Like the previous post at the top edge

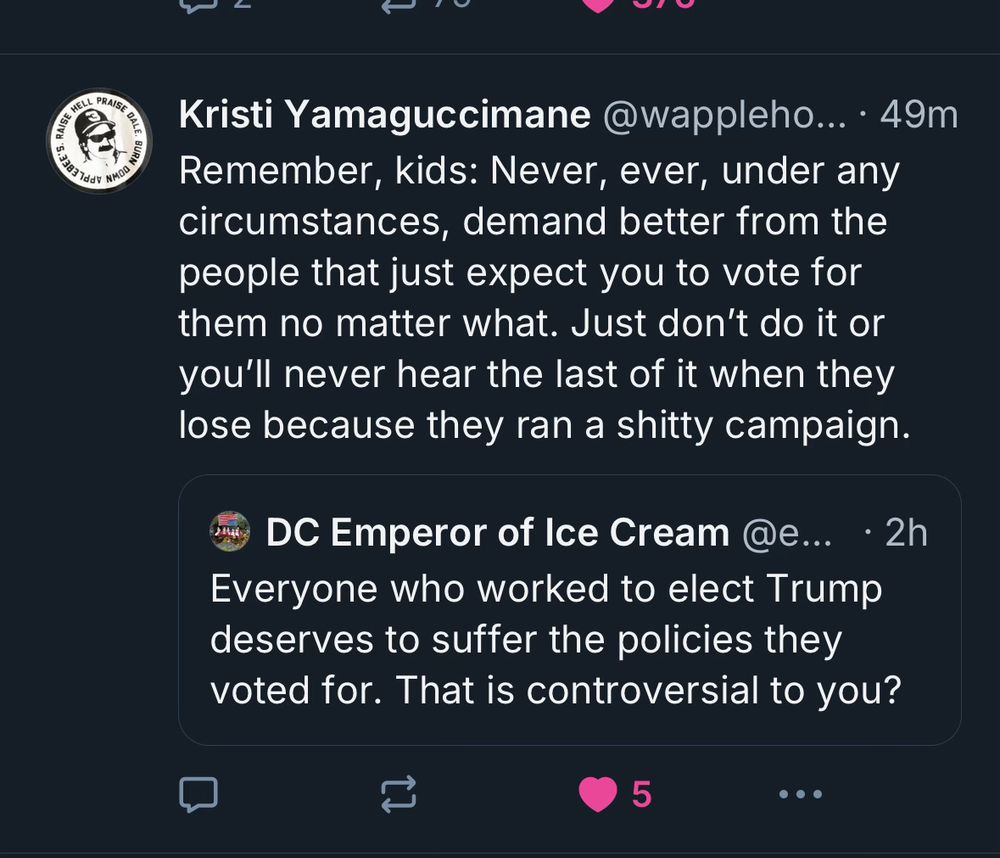(598, 4)
